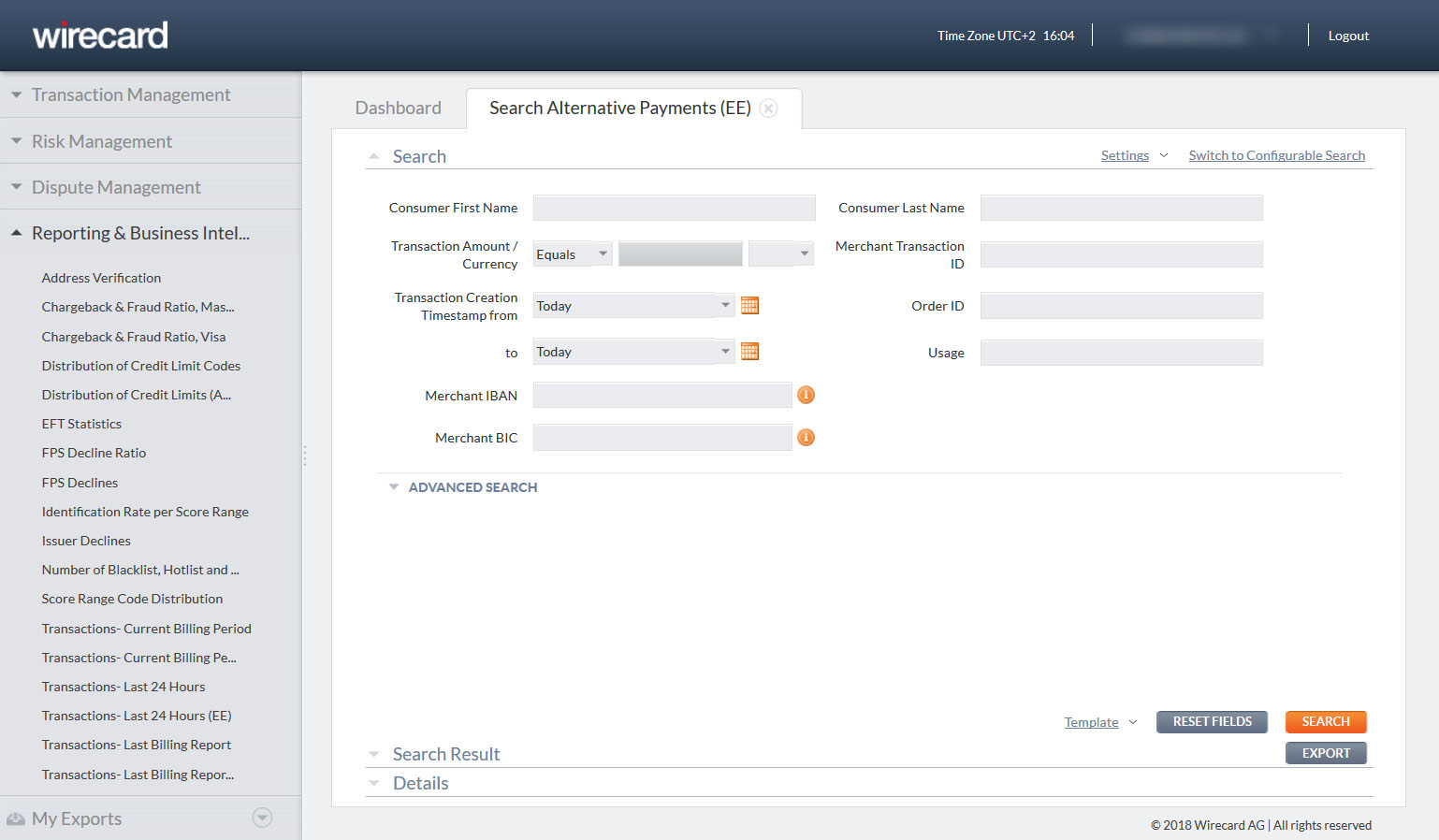Open the Settings dropdown

coord(1134,155)
